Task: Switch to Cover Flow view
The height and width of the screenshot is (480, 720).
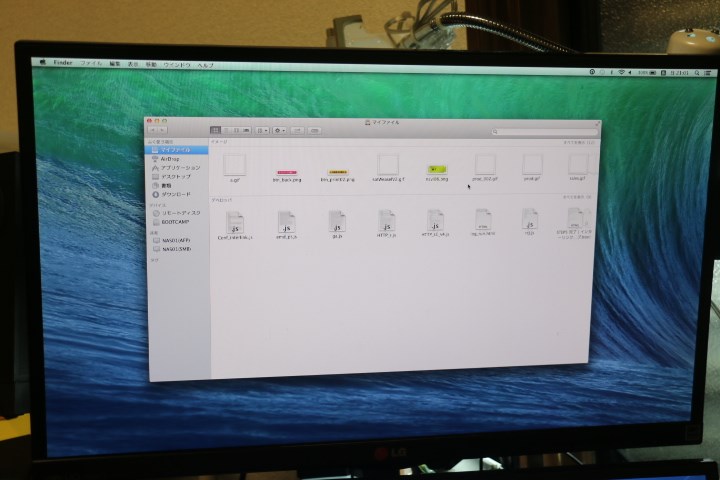Action: [x=246, y=130]
